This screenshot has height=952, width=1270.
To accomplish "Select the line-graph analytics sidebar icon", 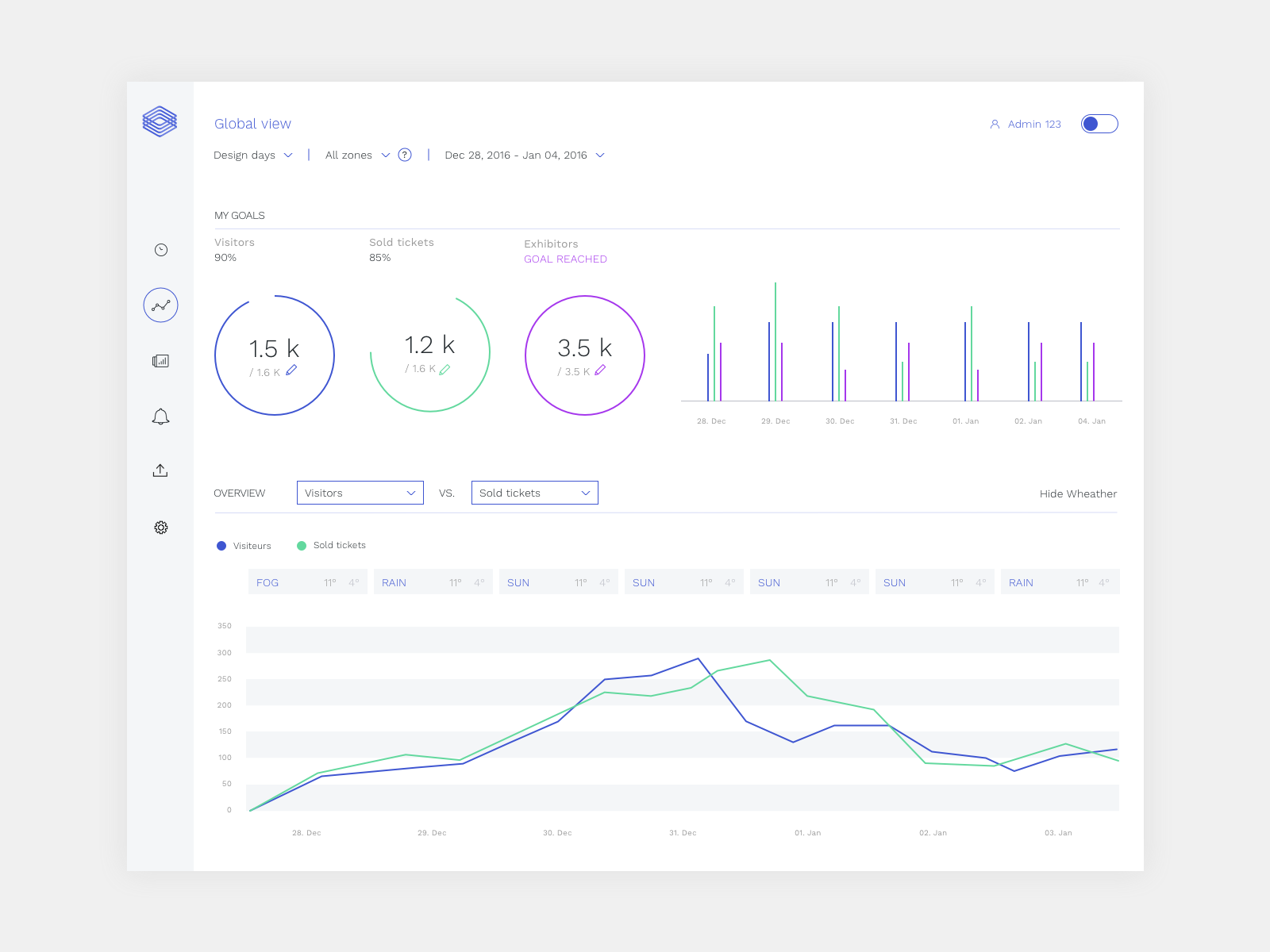I will point(160,305).
